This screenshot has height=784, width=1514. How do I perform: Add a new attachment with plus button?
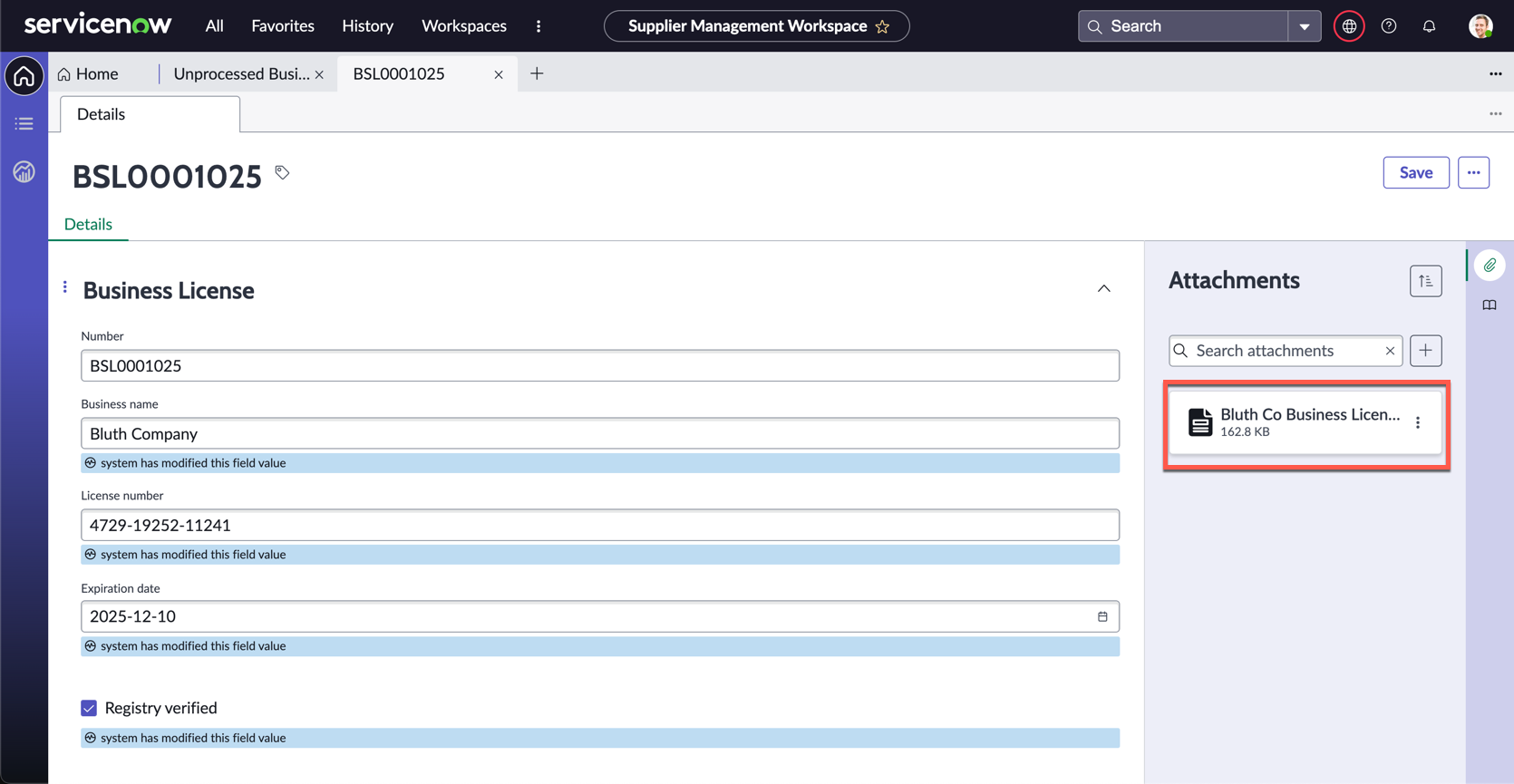point(1425,351)
